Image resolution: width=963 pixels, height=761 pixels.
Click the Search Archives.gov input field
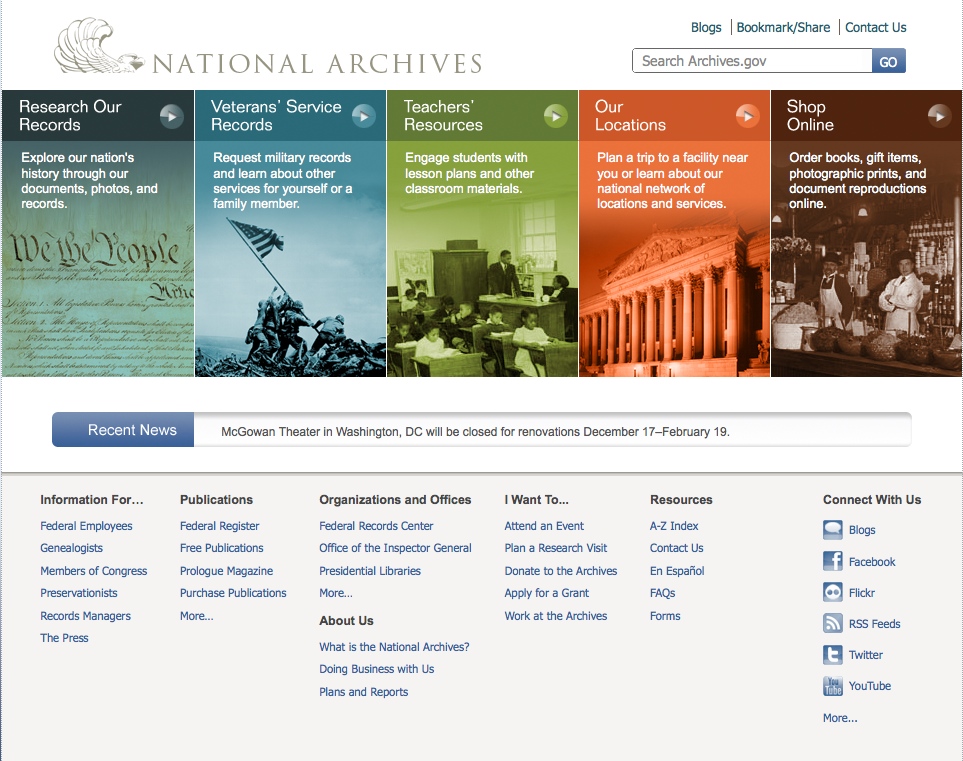752,61
